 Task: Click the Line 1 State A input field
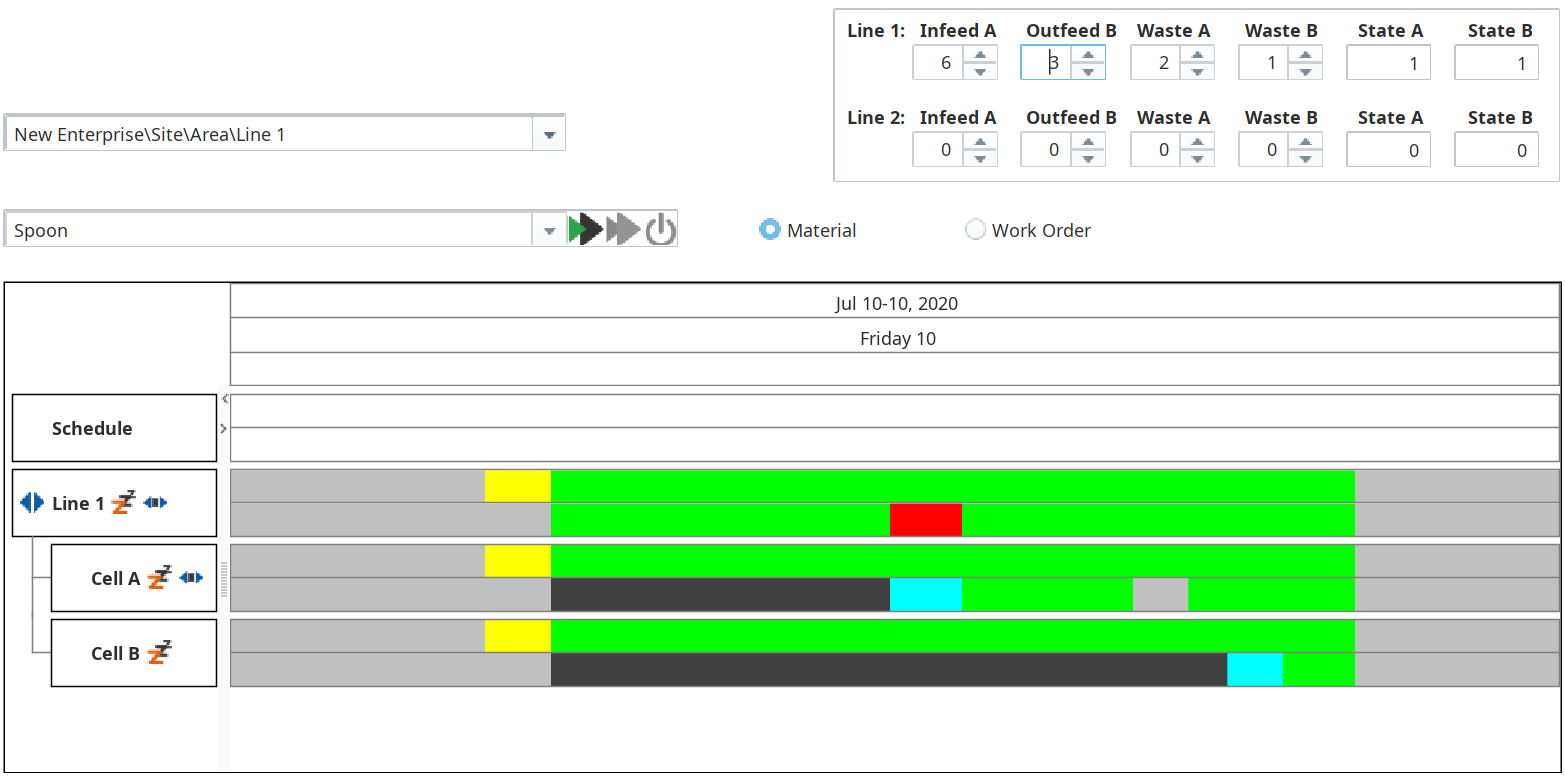(x=1388, y=63)
